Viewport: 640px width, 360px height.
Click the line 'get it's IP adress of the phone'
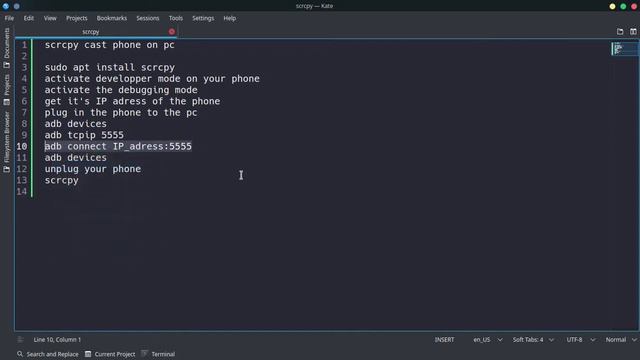click(132, 101)
